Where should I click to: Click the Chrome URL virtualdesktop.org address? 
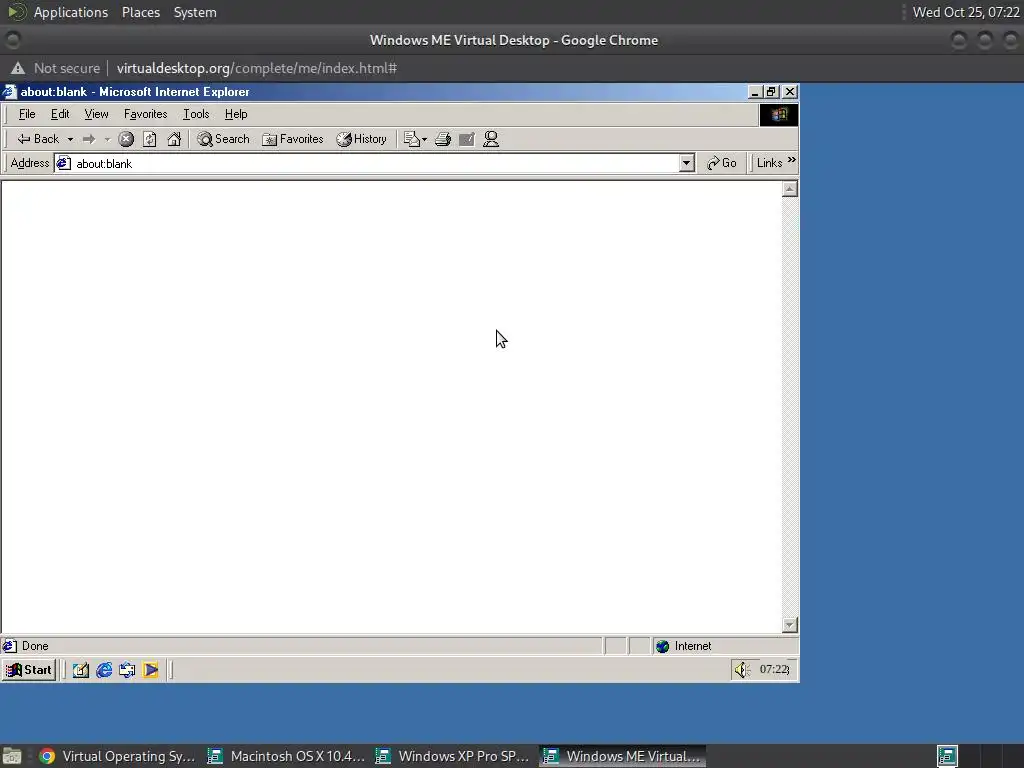pos(257,68)
